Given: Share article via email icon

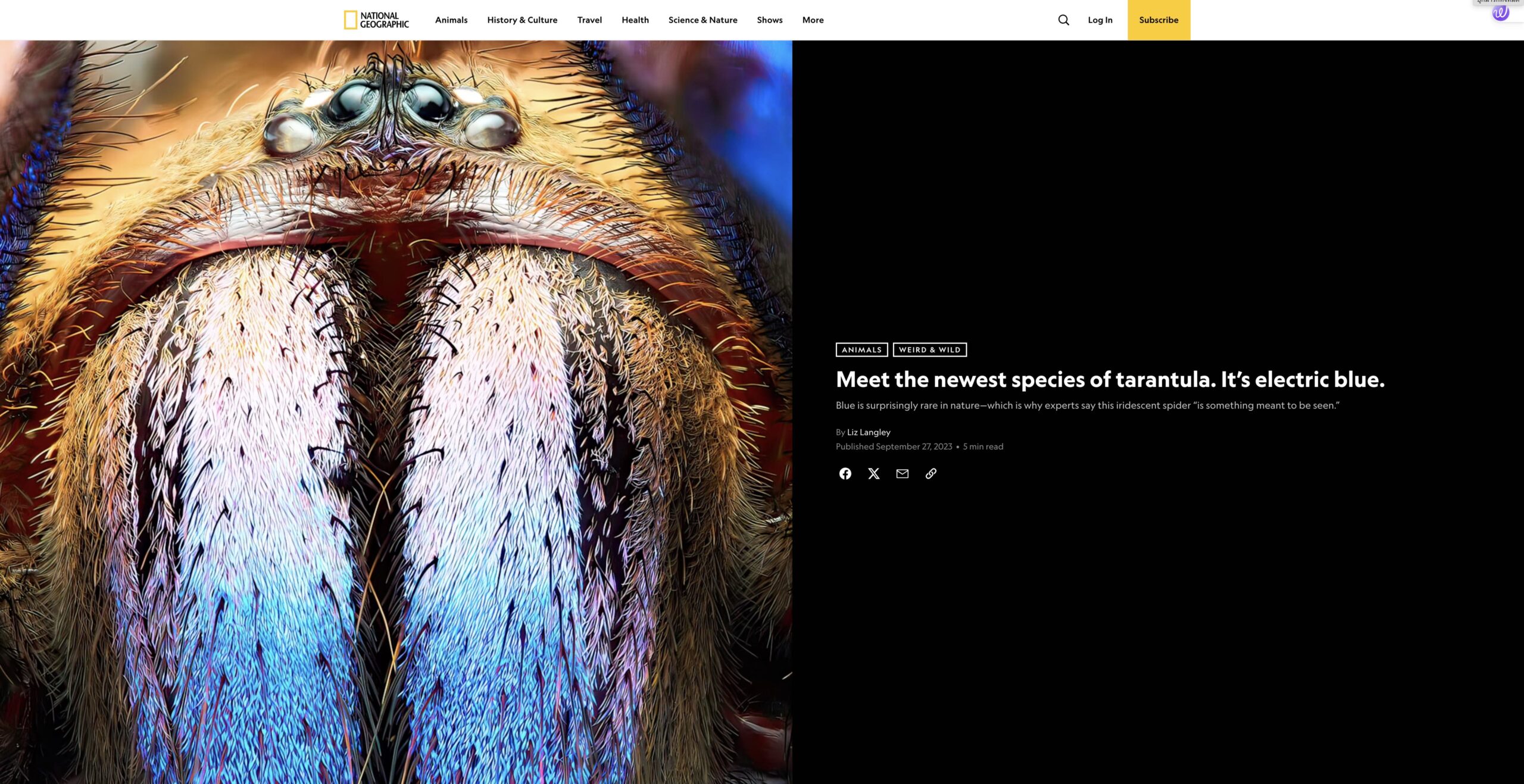Looking at the screenshot, I should point(902,473).
